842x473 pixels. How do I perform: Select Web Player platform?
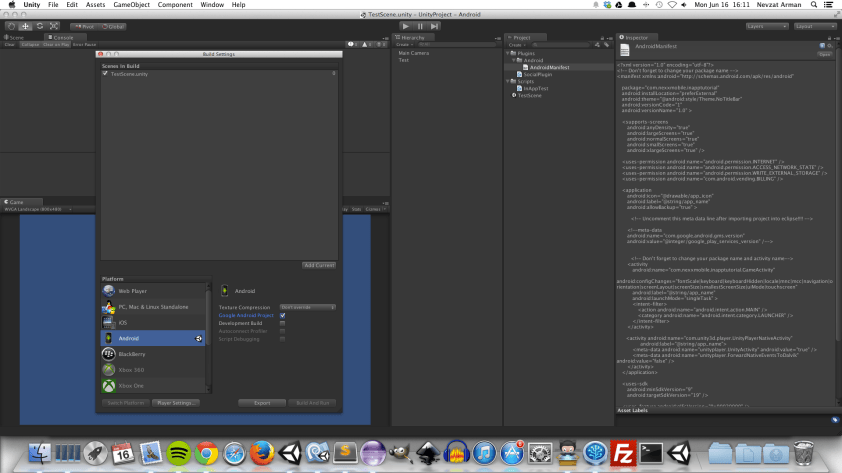point(153,291)
